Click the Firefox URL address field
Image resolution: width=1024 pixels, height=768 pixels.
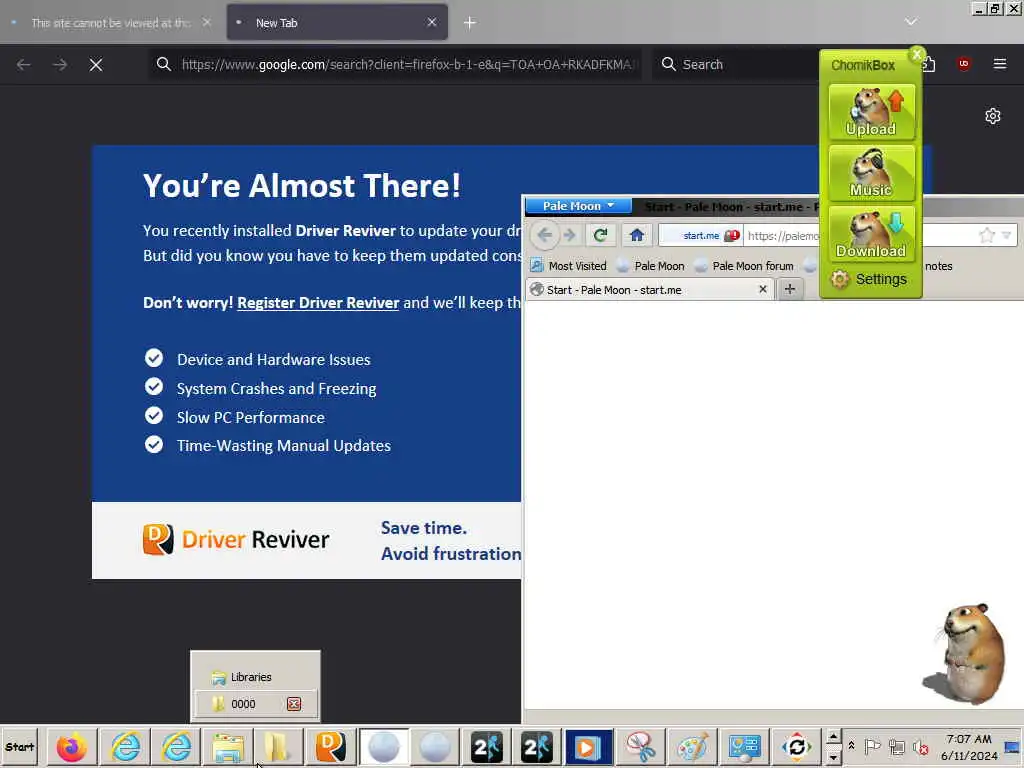[395, 65]
